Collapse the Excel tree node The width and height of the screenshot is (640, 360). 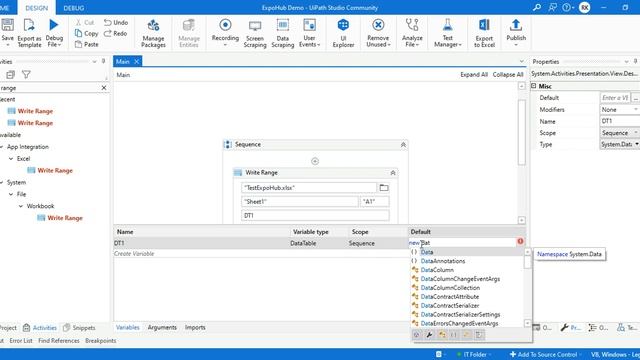[x=11, y=158]
